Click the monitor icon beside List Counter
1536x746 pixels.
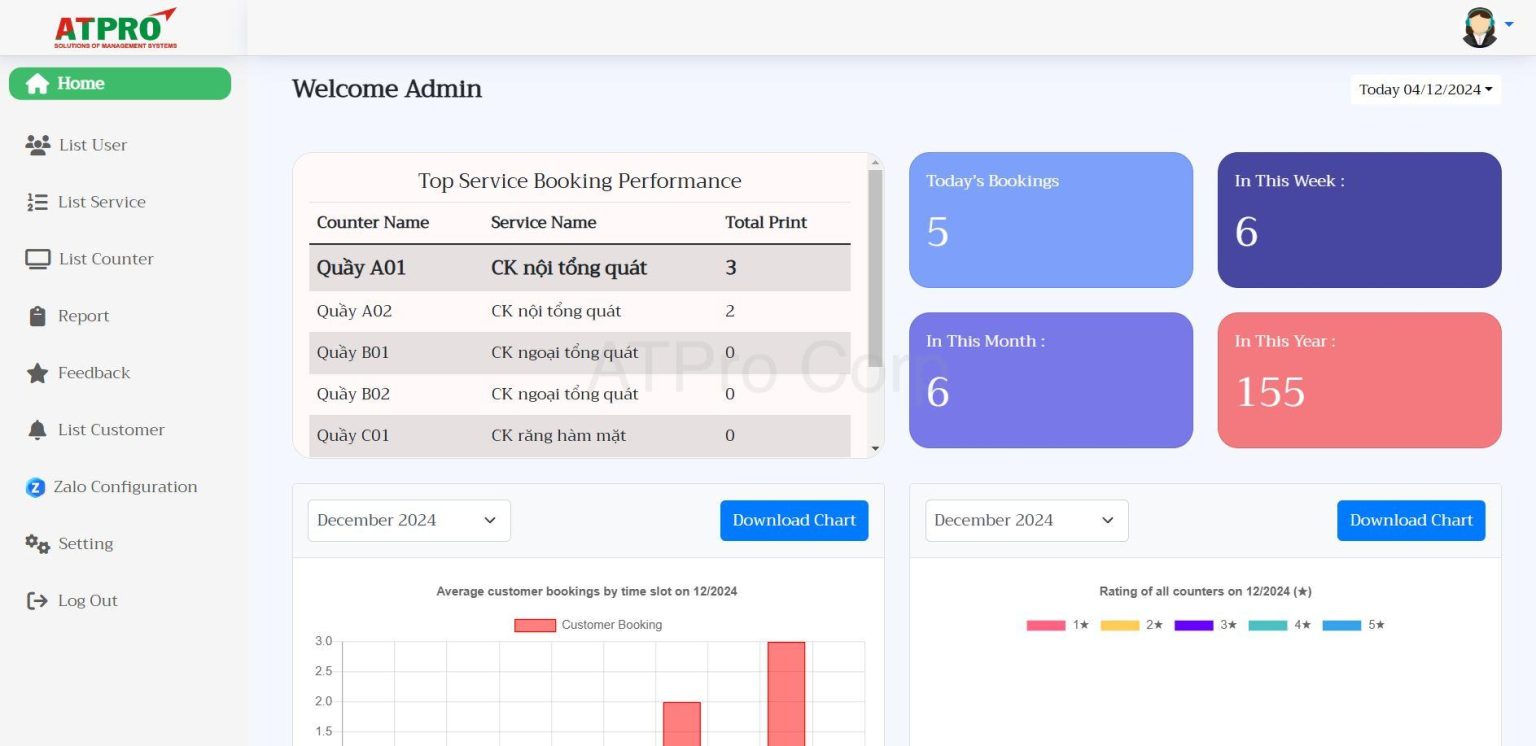point(38,259)
